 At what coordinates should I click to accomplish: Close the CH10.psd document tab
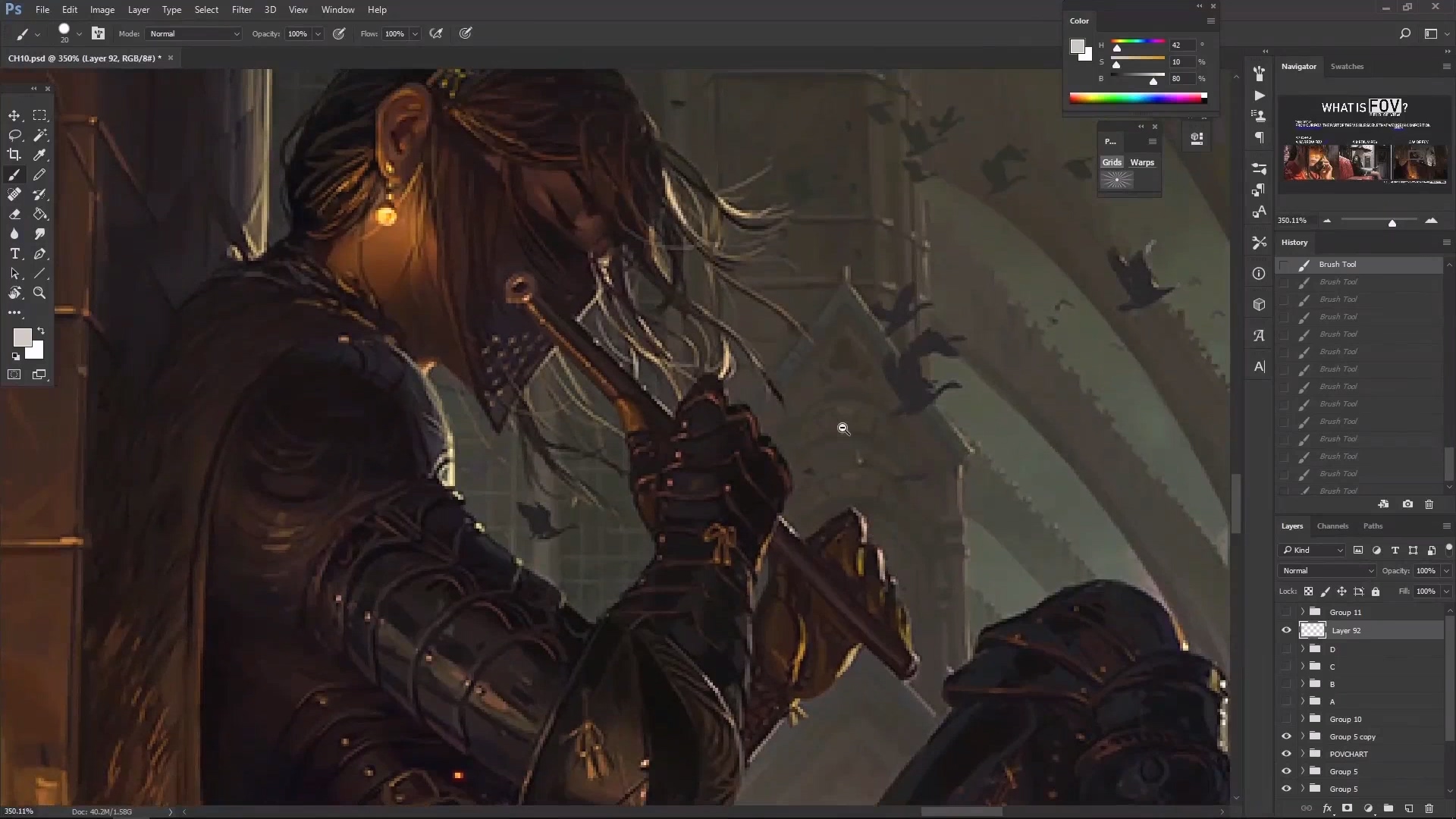(171, 58)
